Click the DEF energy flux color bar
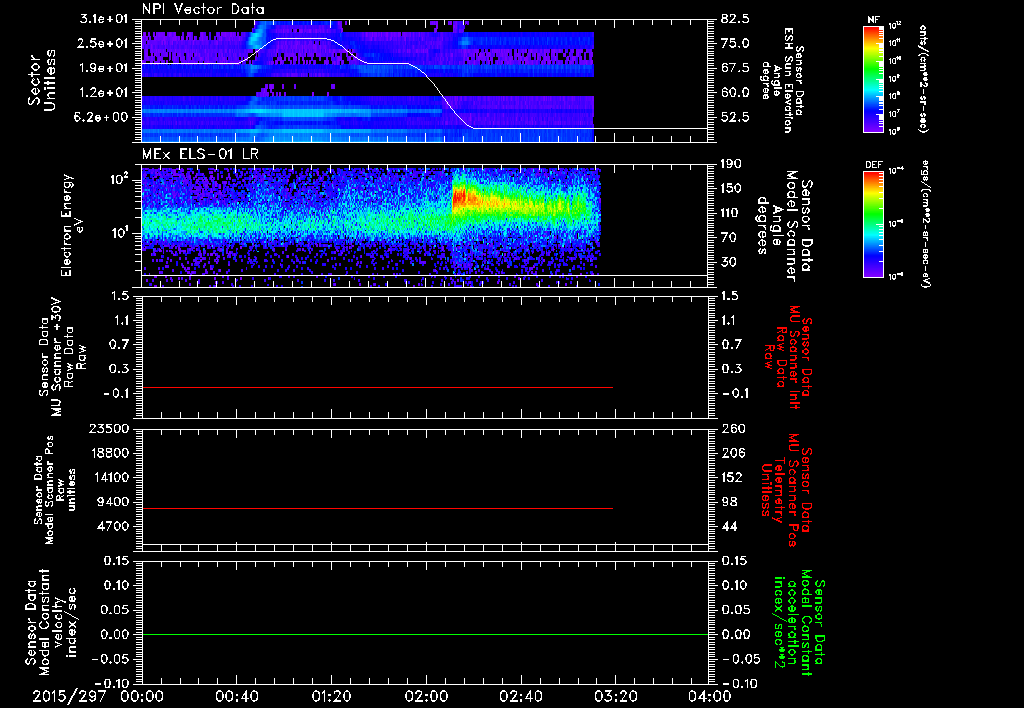Viewport: 1024px width, 708px height. [874, 224]
